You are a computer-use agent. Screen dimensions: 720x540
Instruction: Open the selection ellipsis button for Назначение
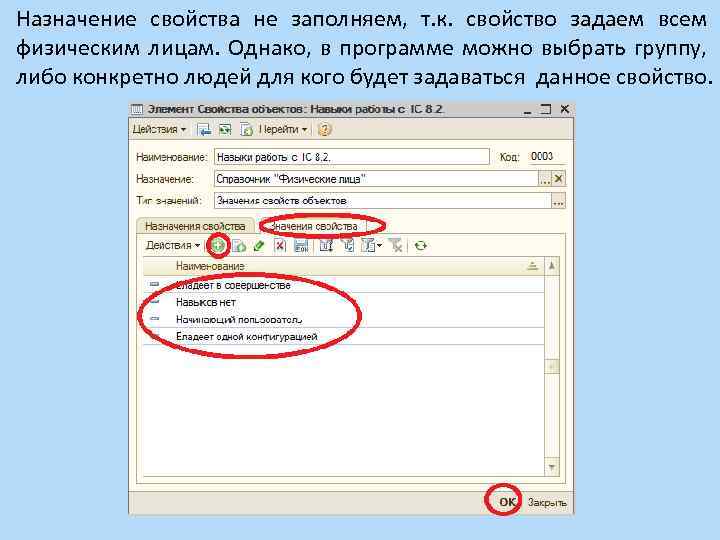545,179
